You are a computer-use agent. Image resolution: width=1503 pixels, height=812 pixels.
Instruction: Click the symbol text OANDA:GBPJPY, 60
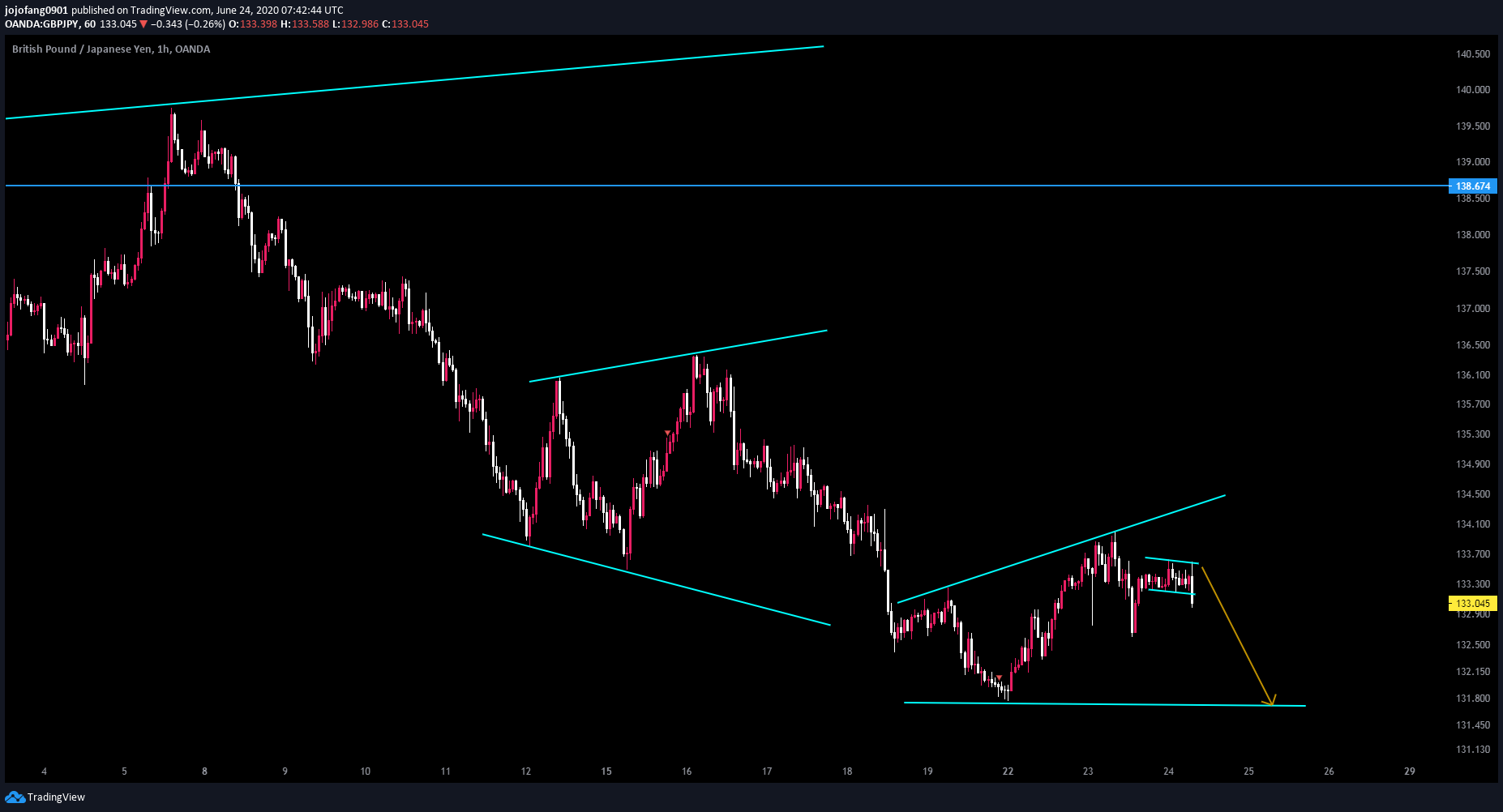[x=50, y=24]
